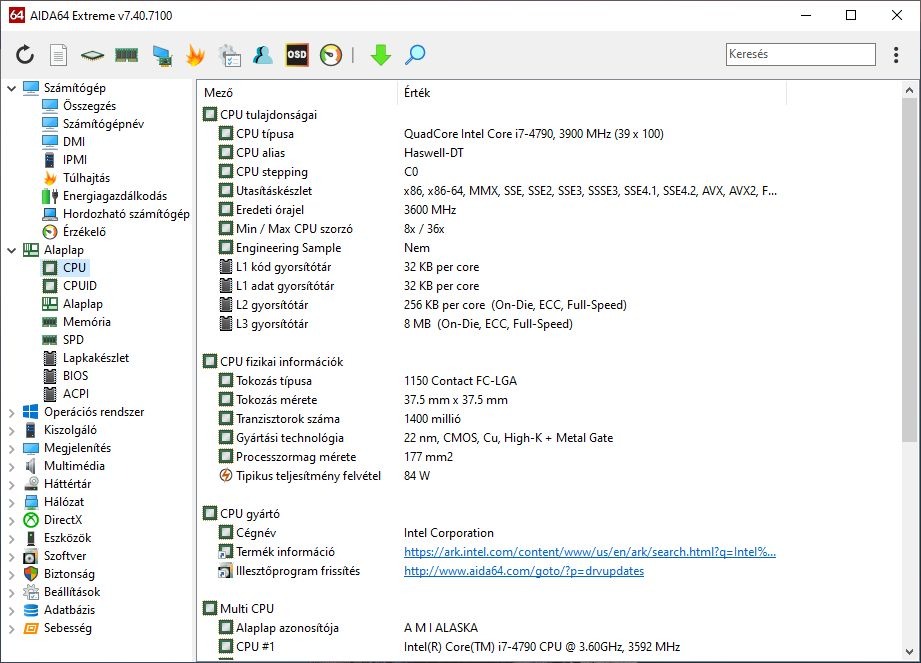This screenshot has width=921, height=663.
Task: Expand the Multimédia tree node
Action: point(12,466)
